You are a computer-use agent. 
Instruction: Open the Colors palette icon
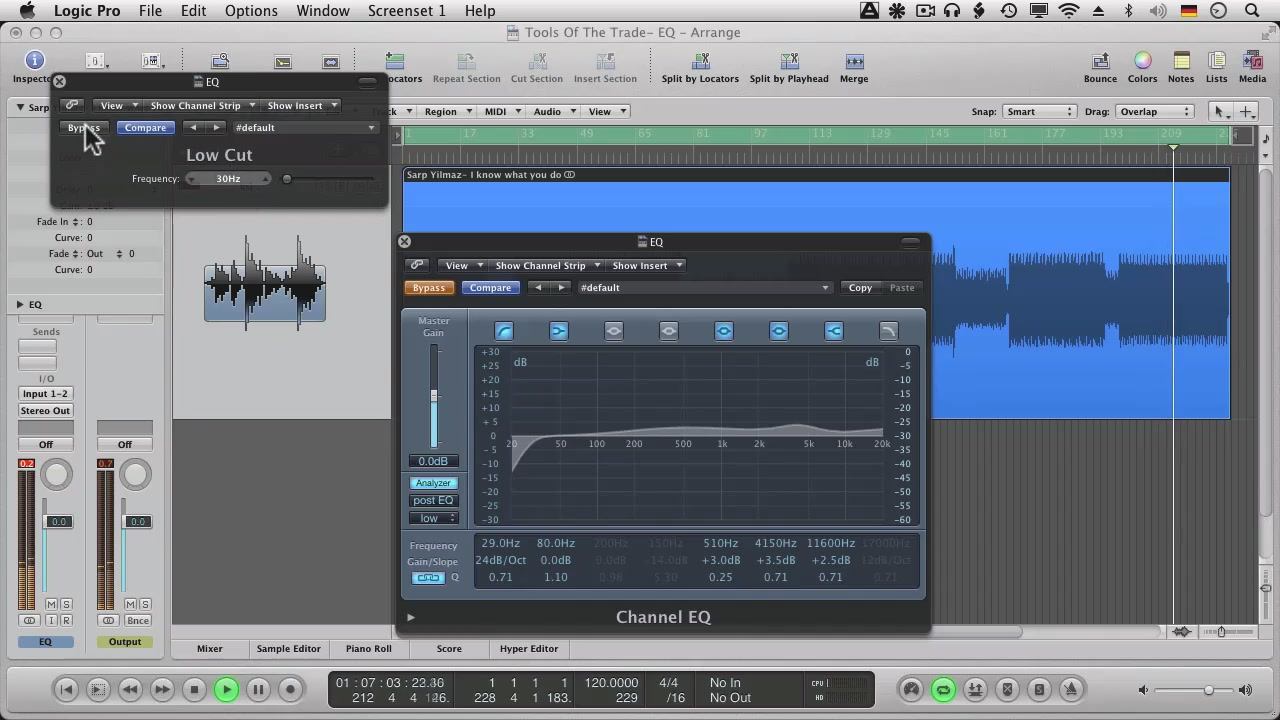pos(1142,62)
